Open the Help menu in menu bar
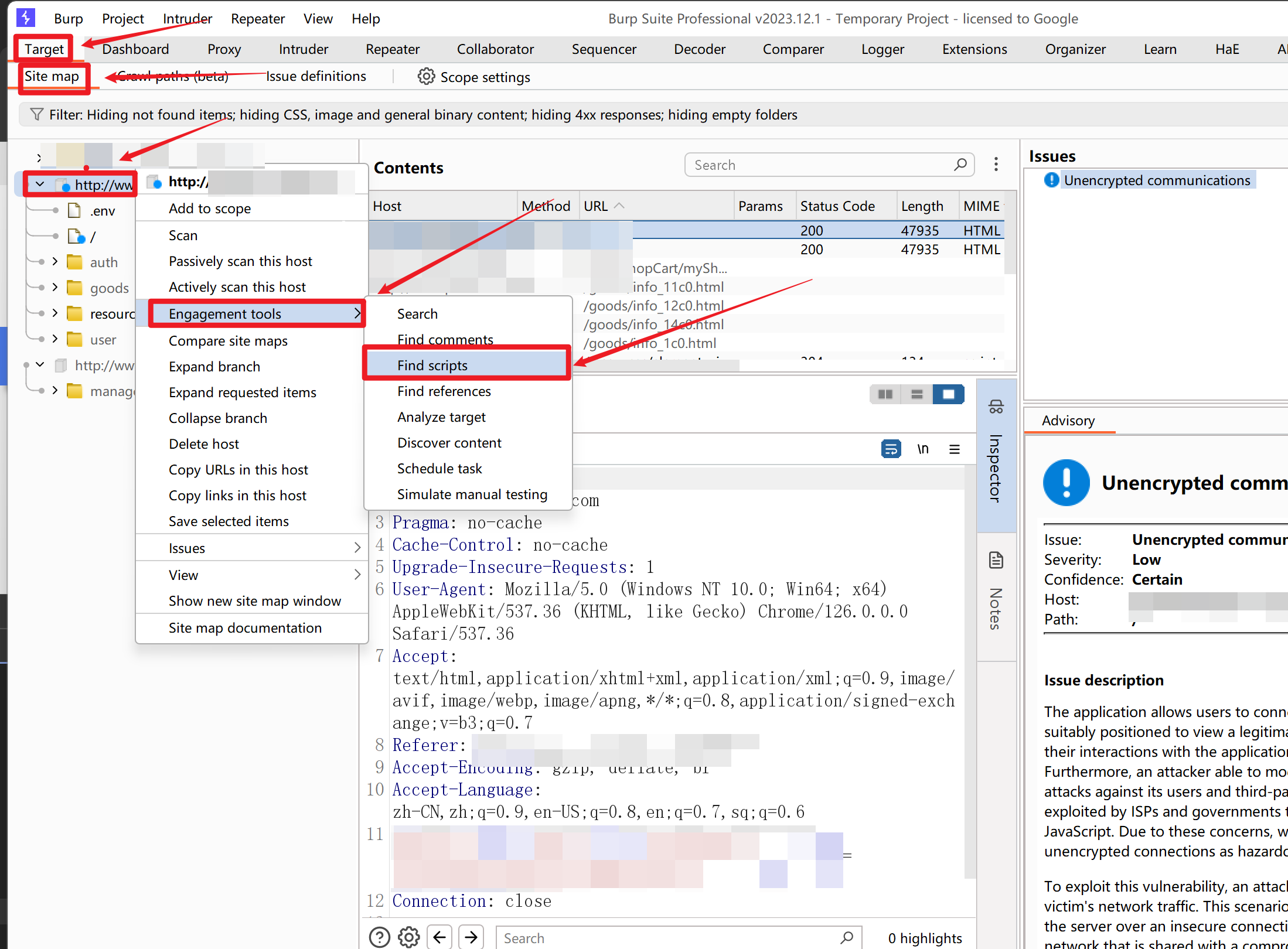This screenshot has width=1288, height=949. [366, 19]
